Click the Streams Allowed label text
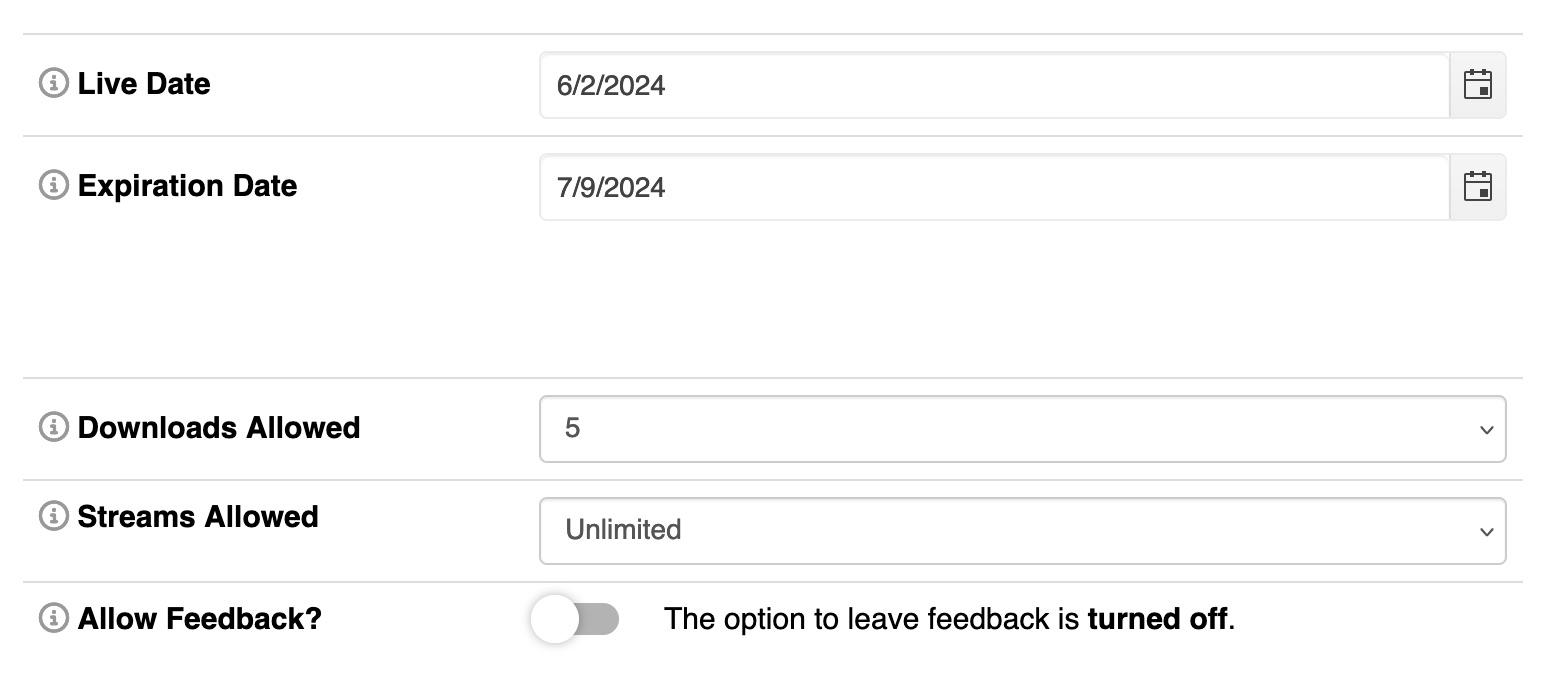1550x688 pixels. 197,517
